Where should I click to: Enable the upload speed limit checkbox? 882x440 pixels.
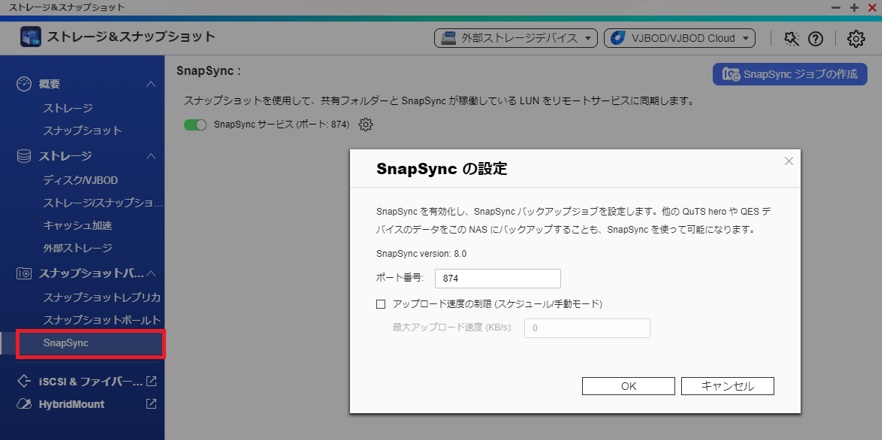(381, 304)
